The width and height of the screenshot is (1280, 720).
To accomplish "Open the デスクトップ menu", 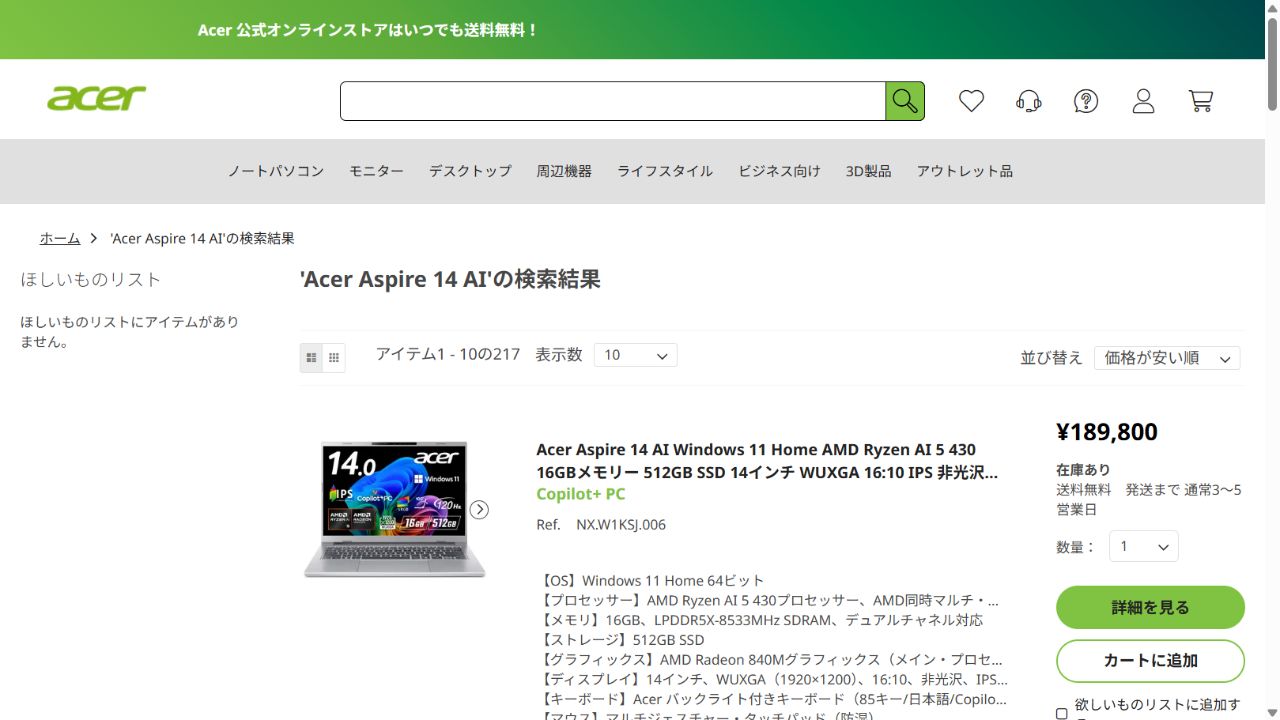I will point(470,171).
